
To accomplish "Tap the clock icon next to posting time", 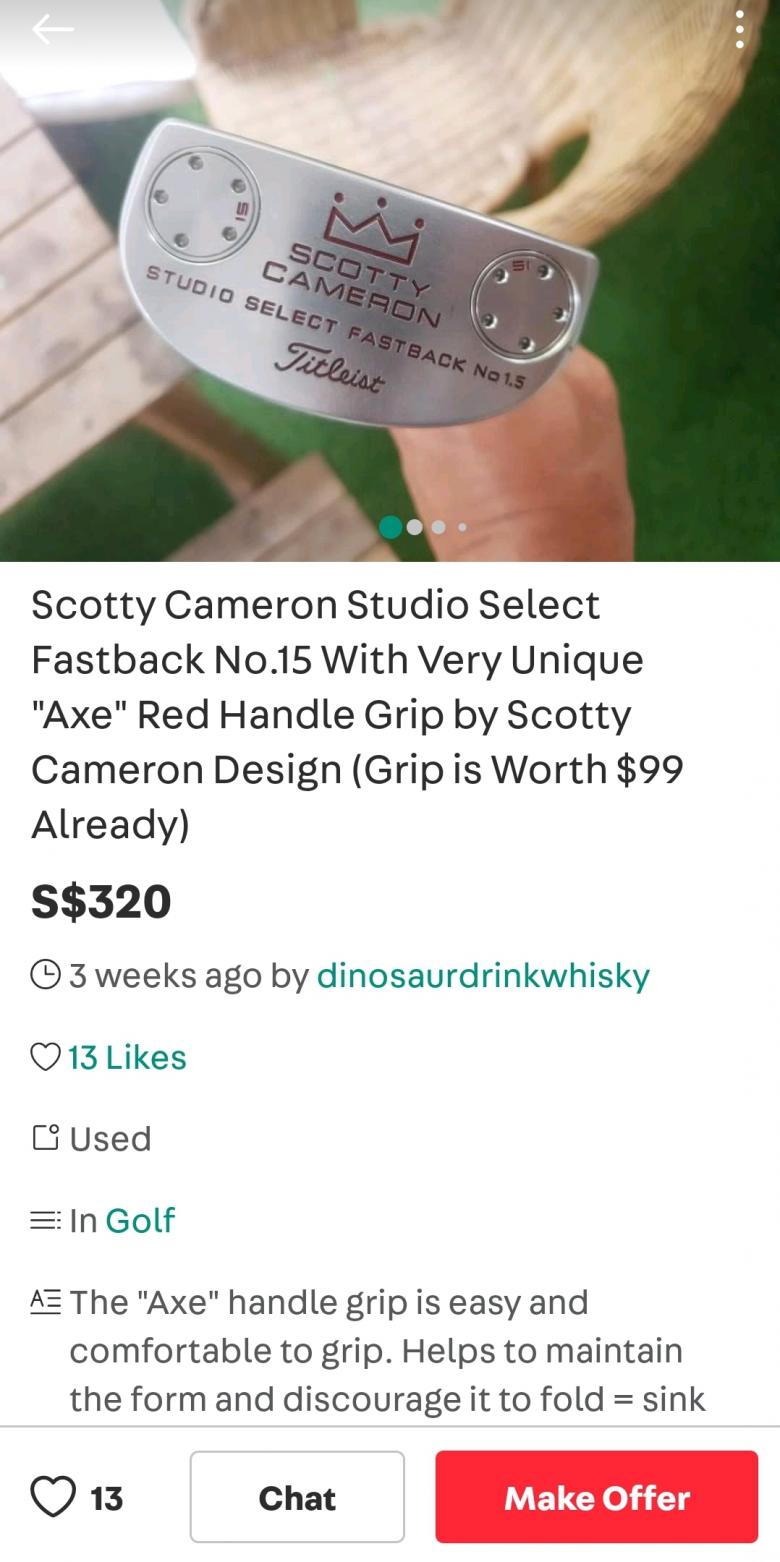I will 45,975.
